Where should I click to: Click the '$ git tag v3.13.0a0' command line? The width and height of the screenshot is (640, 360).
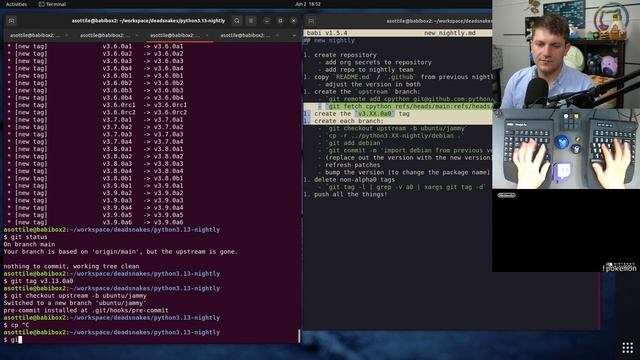coord(38,281)
